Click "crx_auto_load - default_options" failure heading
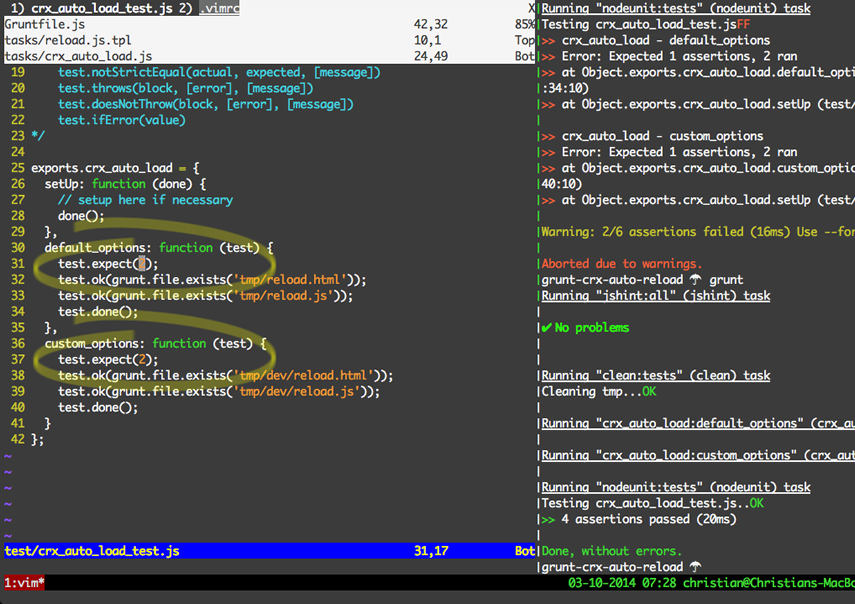The image size is (855, 604). pyautogui.click(x=666, y=40)
